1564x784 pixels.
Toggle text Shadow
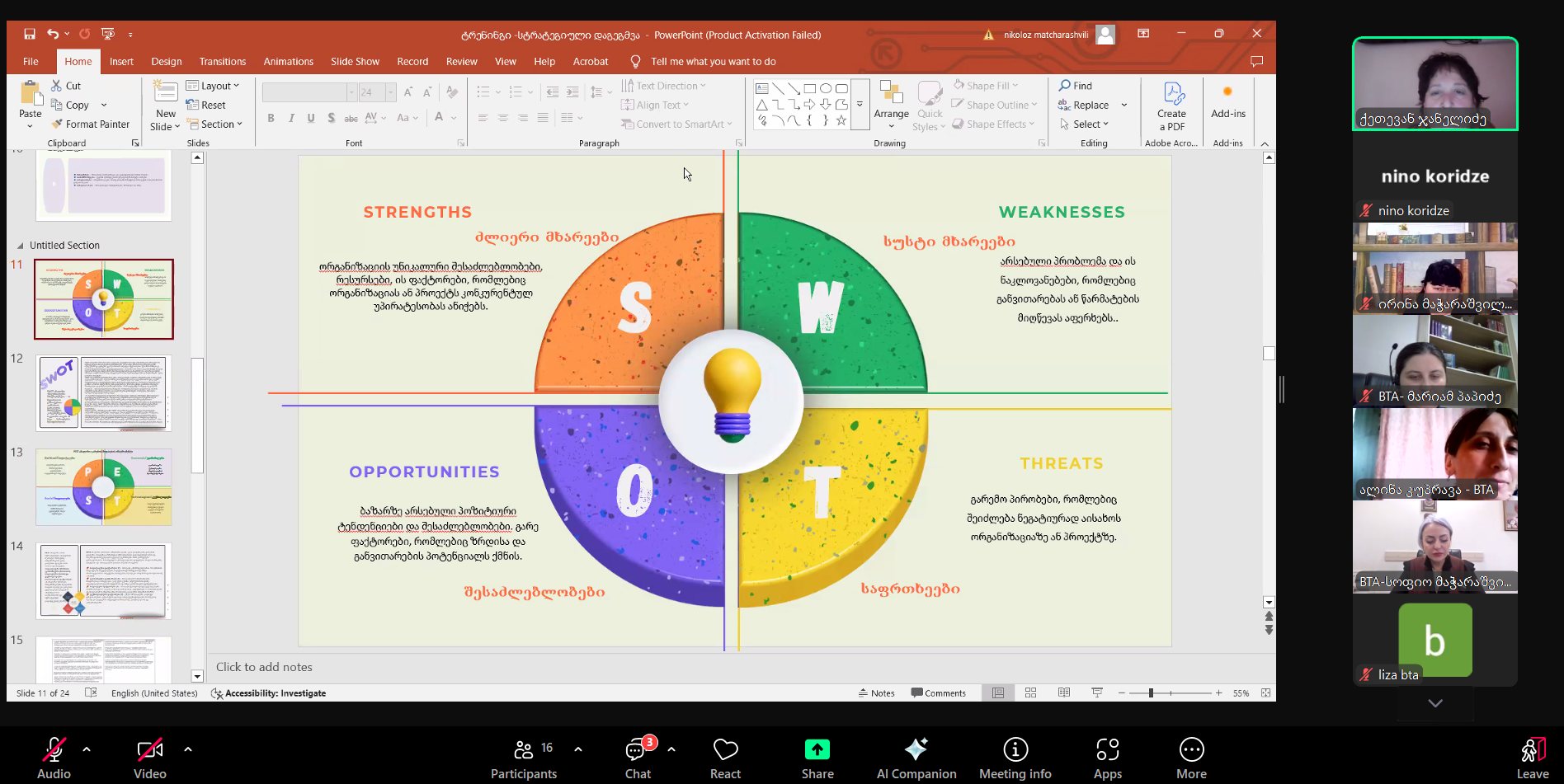click(x=331, y=118)
